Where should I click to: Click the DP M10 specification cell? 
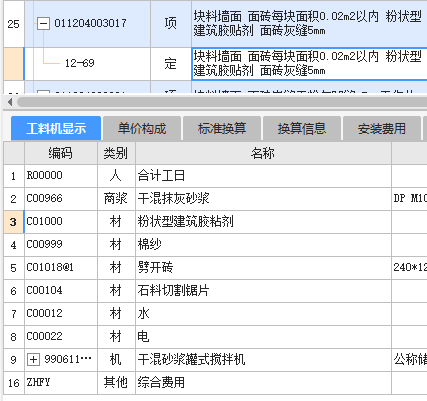(x=410, y=199)
